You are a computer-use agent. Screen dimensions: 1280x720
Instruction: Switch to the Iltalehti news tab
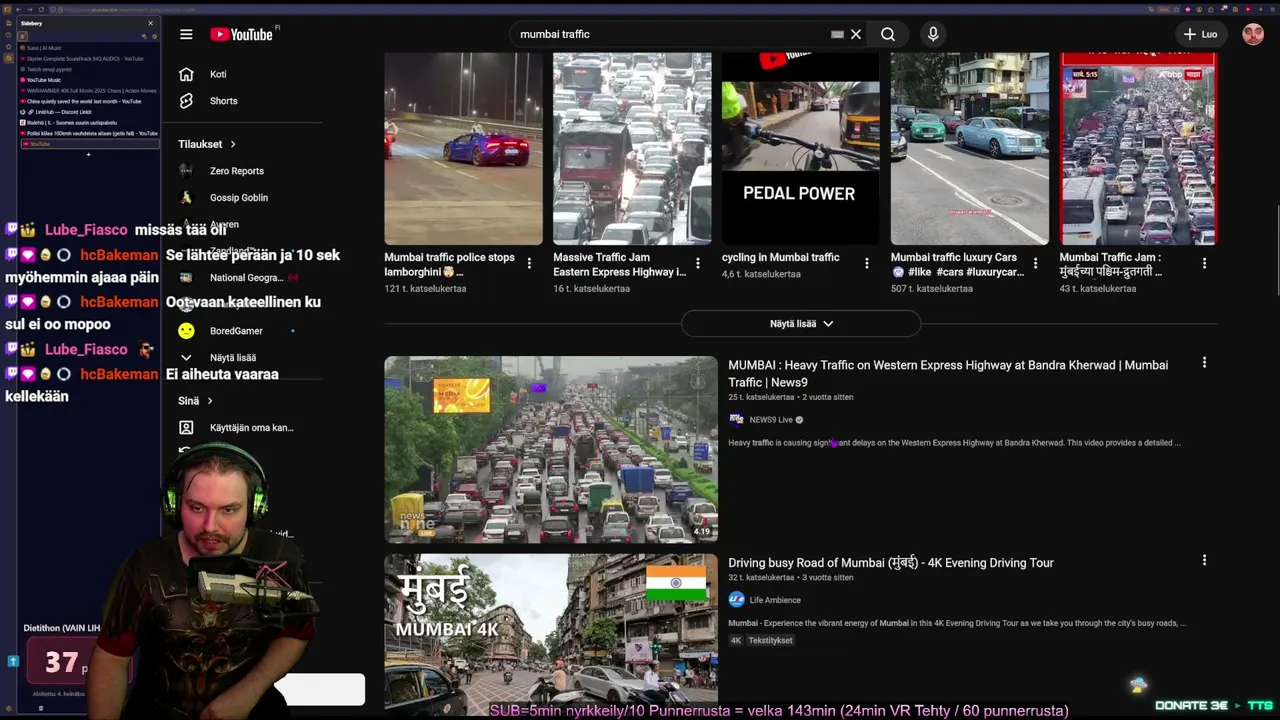click(88, 122)
